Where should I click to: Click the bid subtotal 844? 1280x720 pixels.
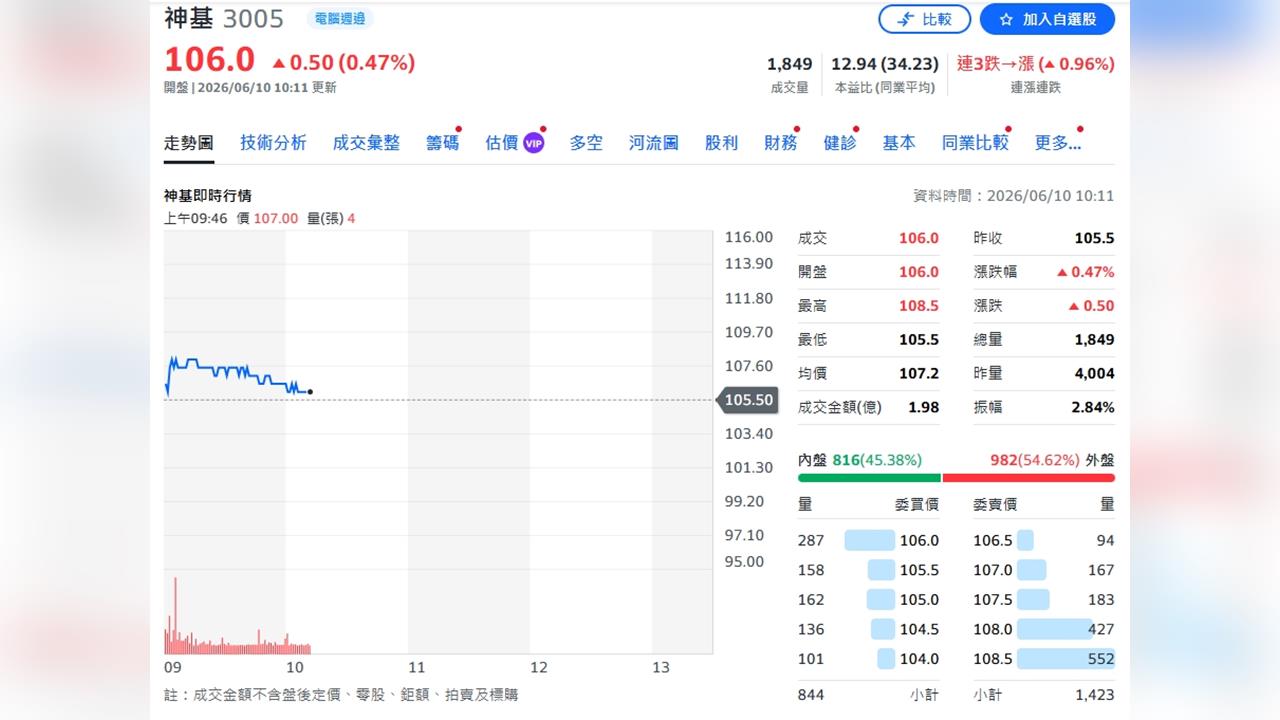tap(811, 694)
